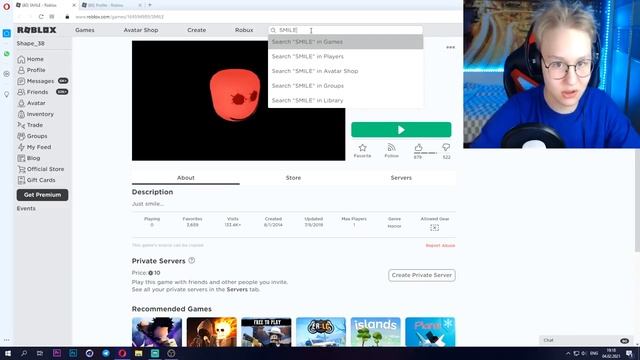Click the search magnifier icon
This screenshot has height=360, width=640.
coord(273,30)
